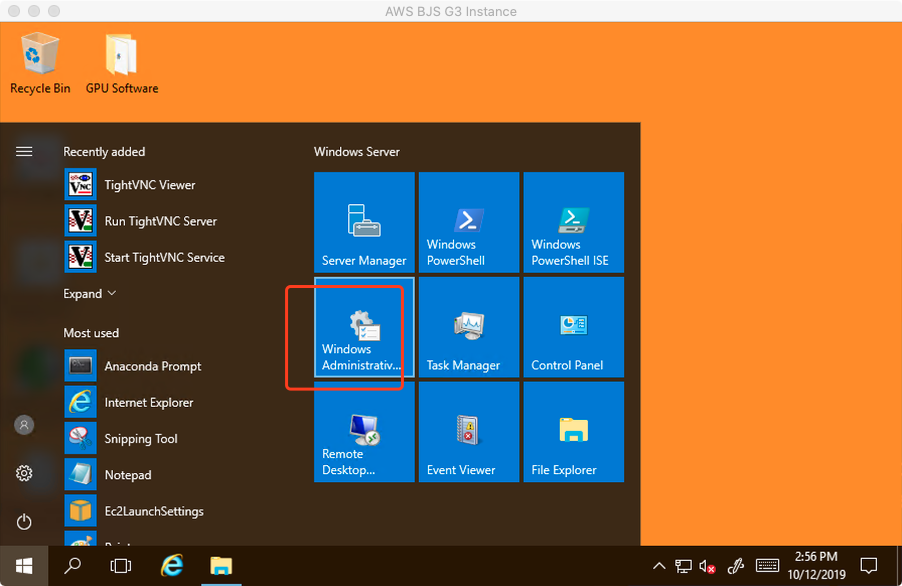Viewport: 902px width, 586px height.
Task: Open the Remote Desktop tile
Action: [x=364, y=432]
